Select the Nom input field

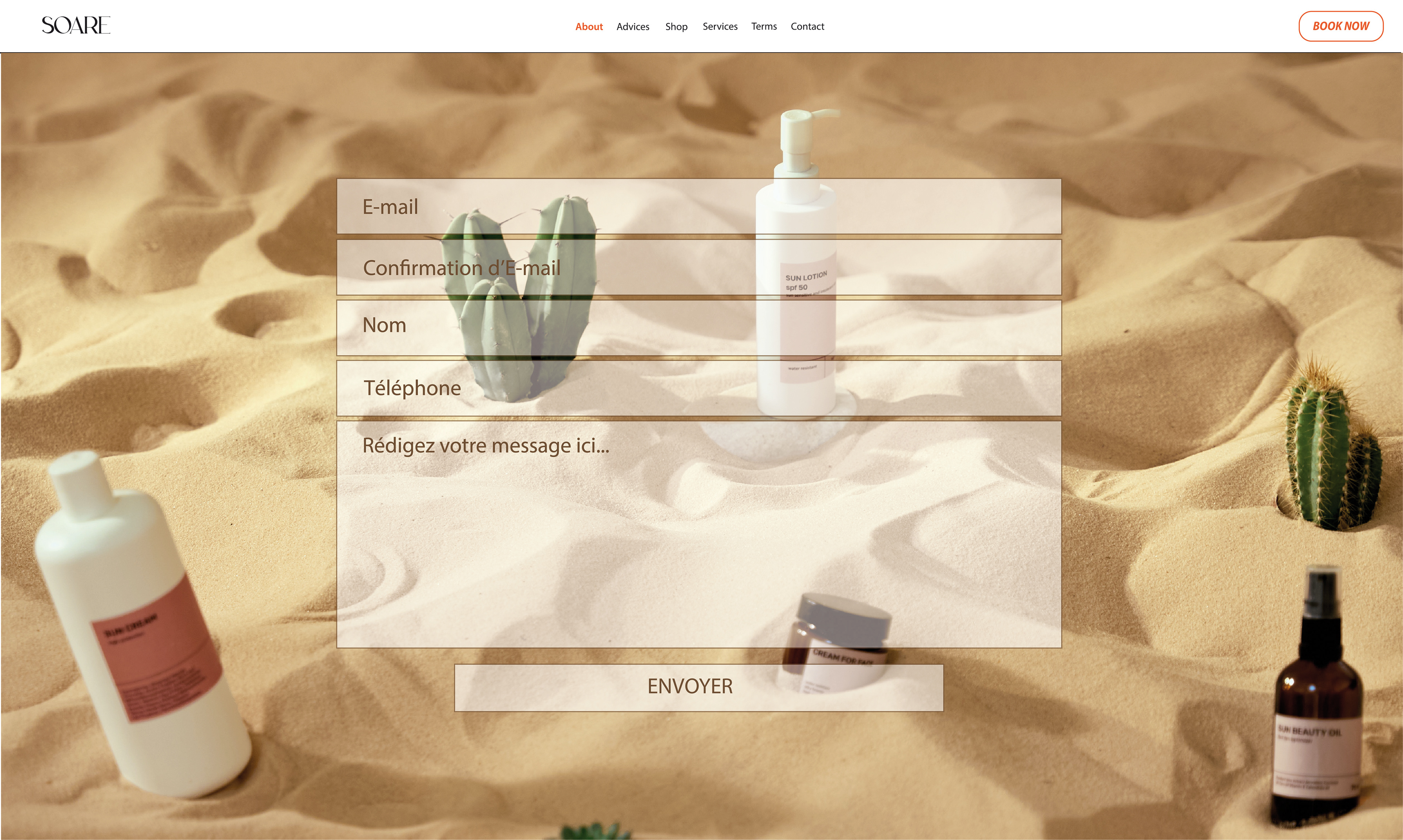[x=698, y=328]
